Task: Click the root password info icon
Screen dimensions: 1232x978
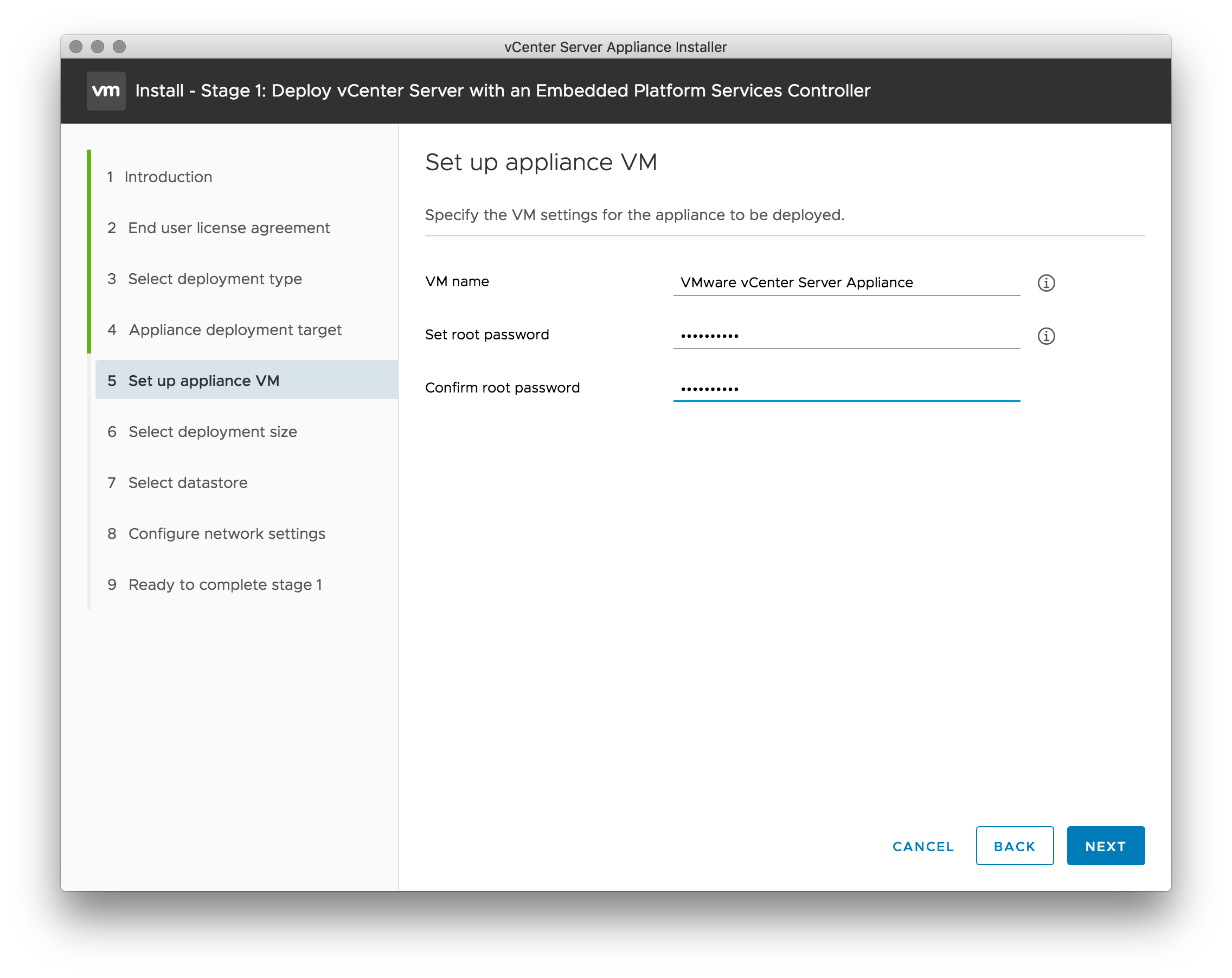Action: click(x=1045, y=336)
